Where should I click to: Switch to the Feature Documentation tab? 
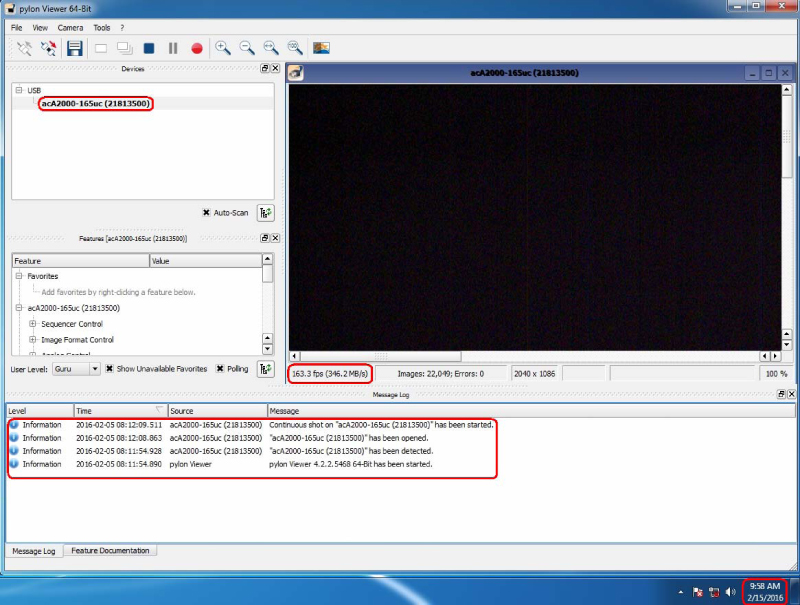[110, 551]
